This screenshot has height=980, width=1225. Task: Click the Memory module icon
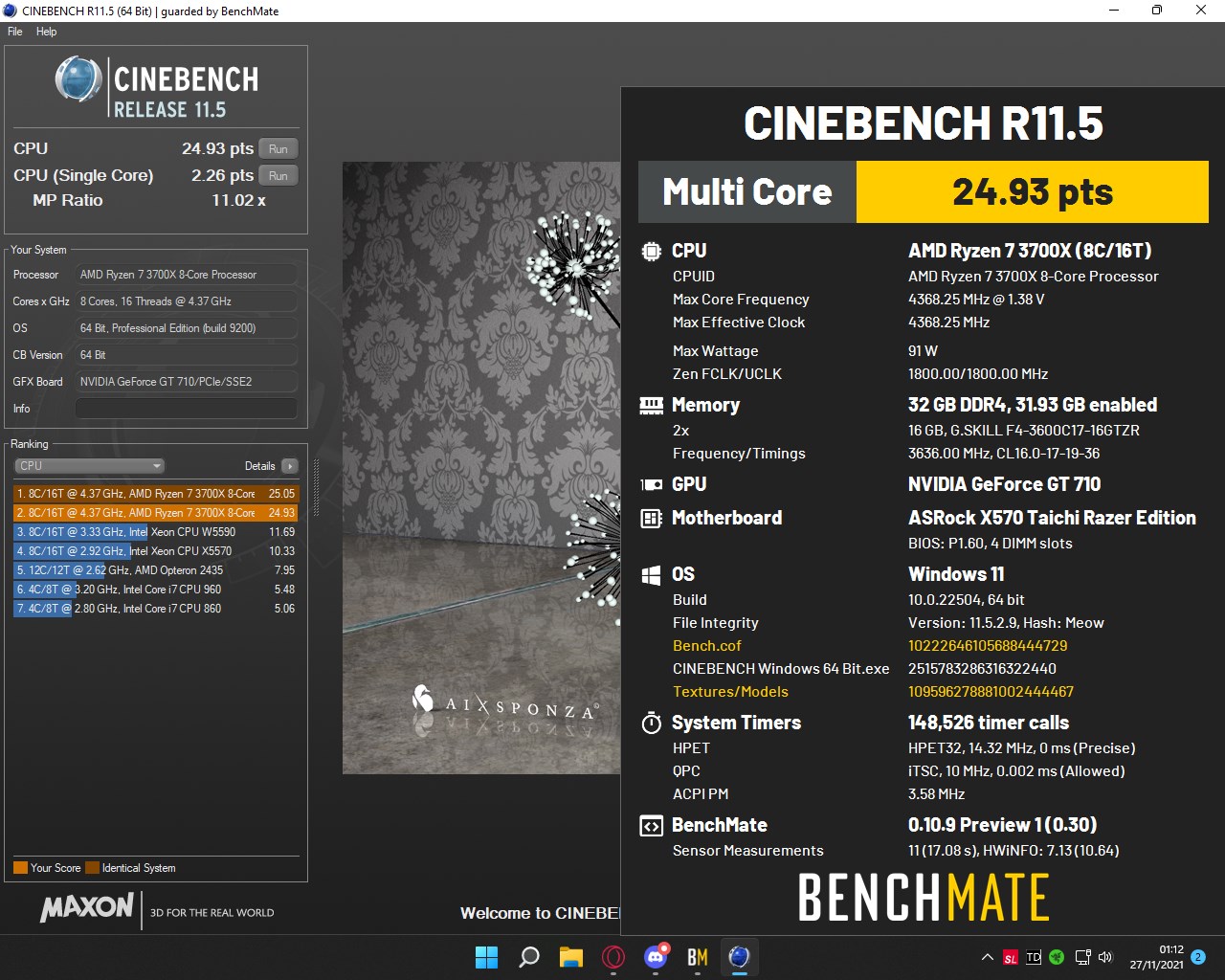click(x=651, y=406)
